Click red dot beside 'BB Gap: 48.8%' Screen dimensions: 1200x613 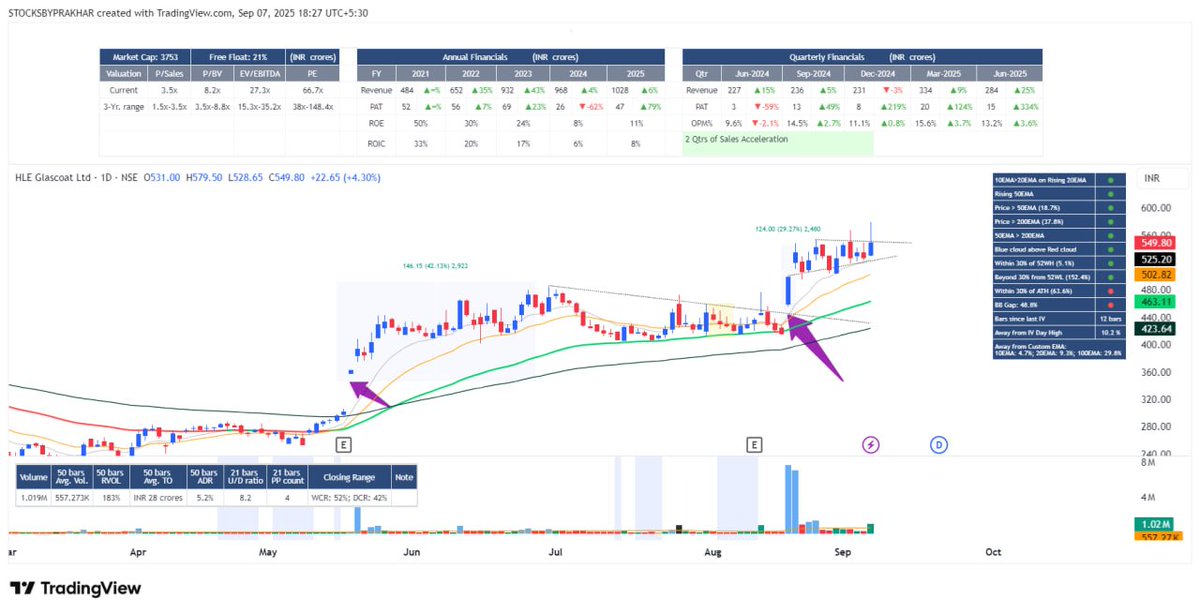1110,304
